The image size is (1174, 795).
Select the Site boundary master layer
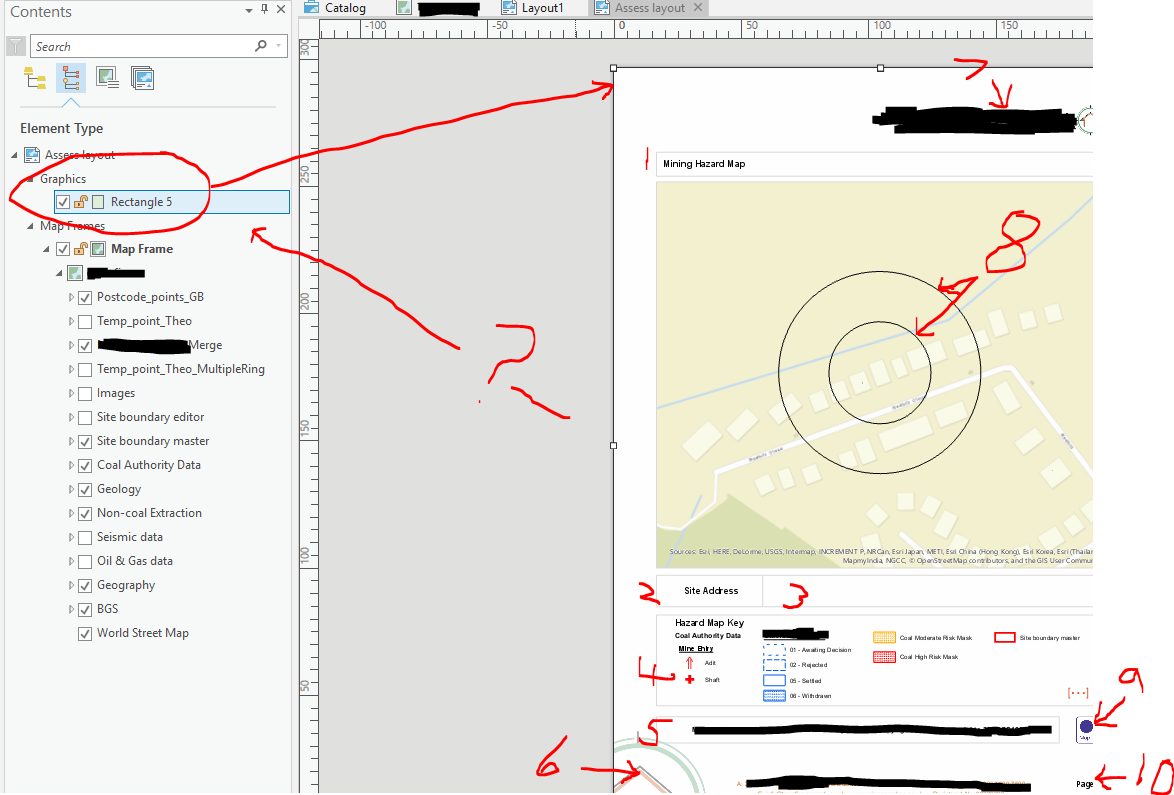click(x=153, y=441)
